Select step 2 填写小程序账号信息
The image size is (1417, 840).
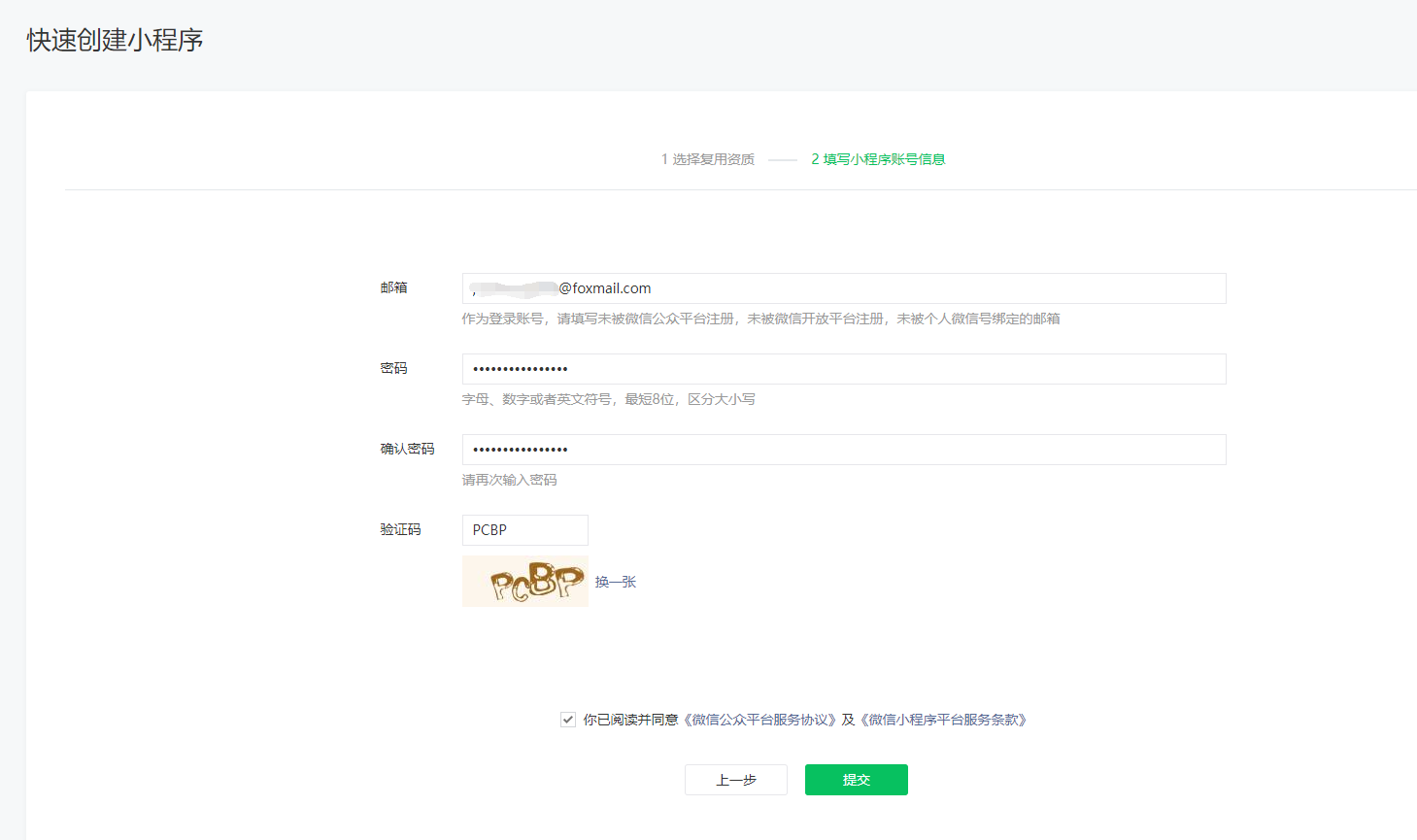878,159
